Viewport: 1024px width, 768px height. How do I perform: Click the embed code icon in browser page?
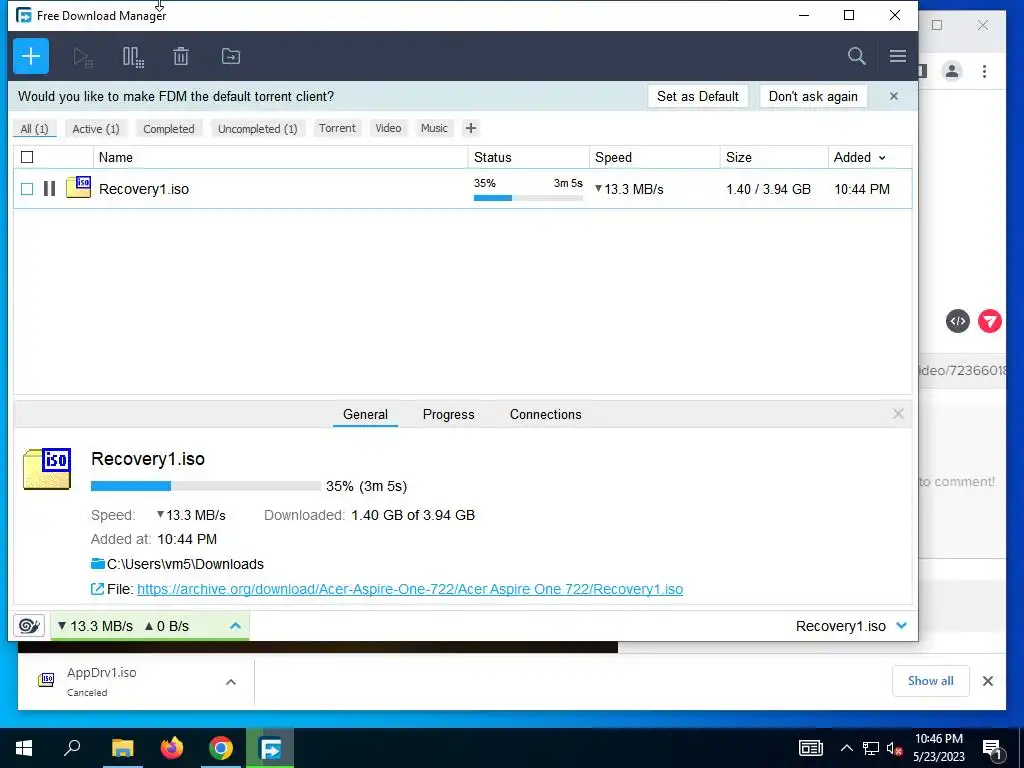tap(958, 321)
